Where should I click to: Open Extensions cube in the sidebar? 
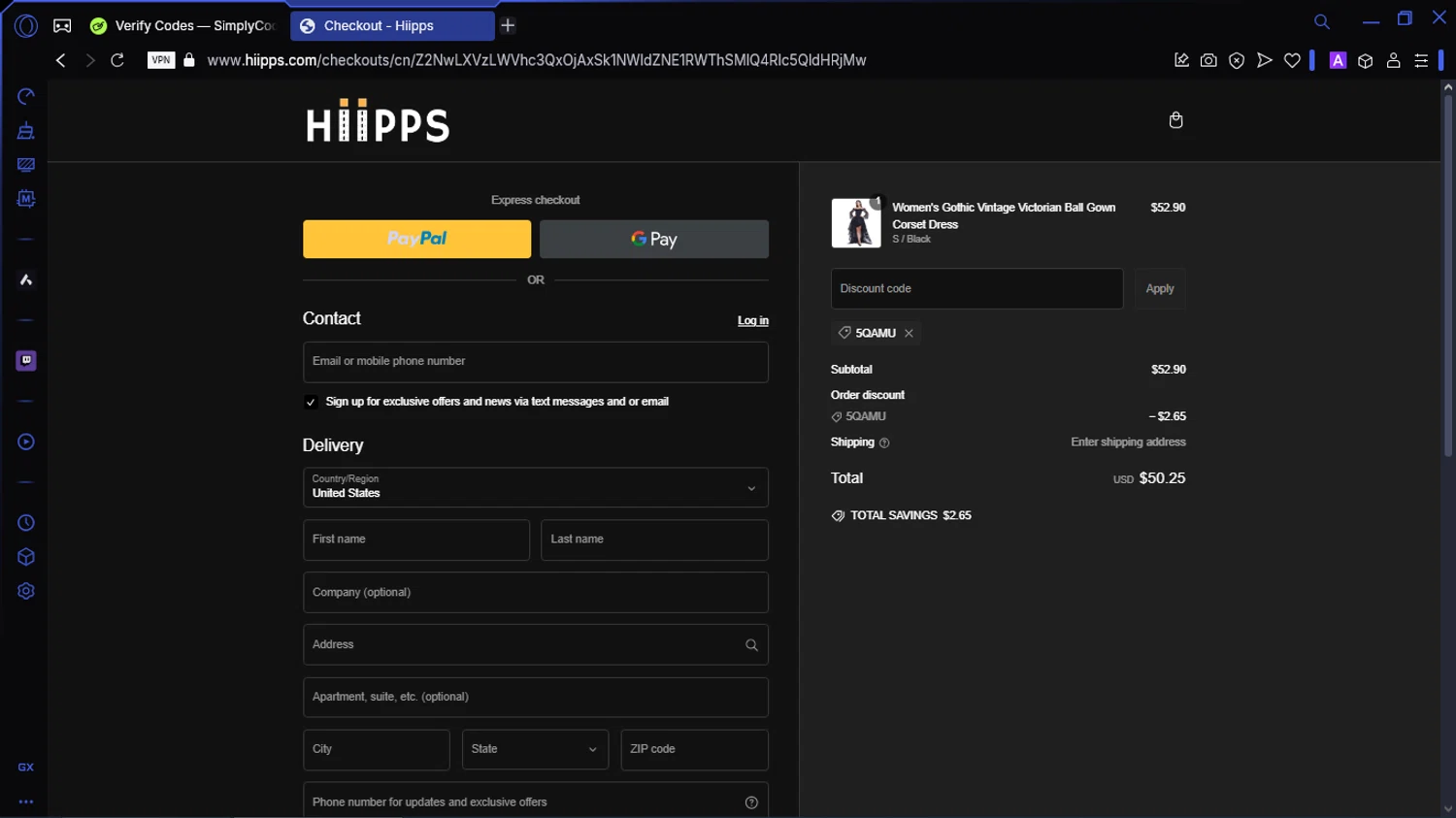click(x=26, y=557)
